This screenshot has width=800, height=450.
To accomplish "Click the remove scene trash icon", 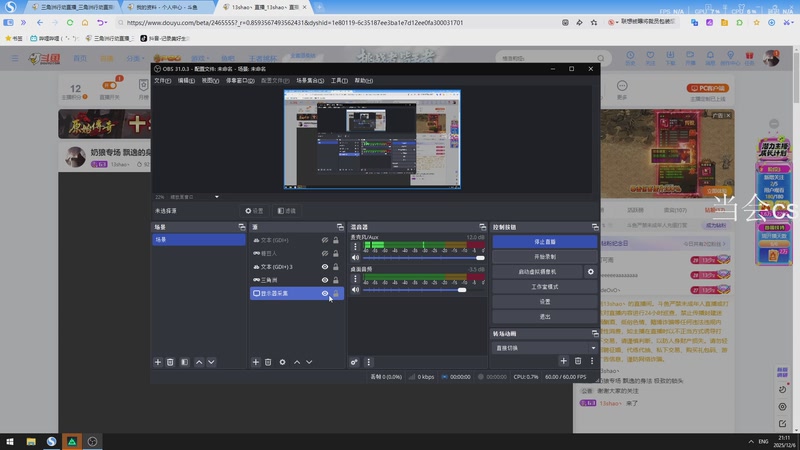I will [x=170, y=362].
